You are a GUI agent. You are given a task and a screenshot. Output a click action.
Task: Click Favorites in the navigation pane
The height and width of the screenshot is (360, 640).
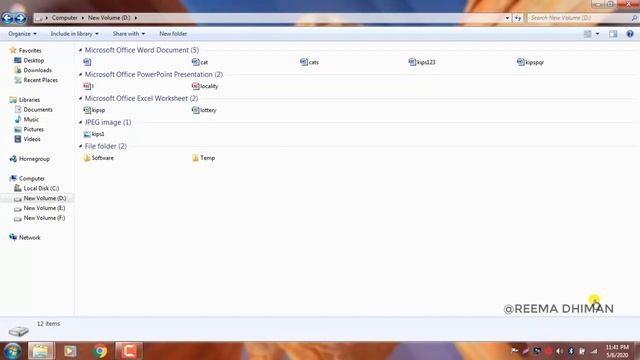[x=25, y=51]
